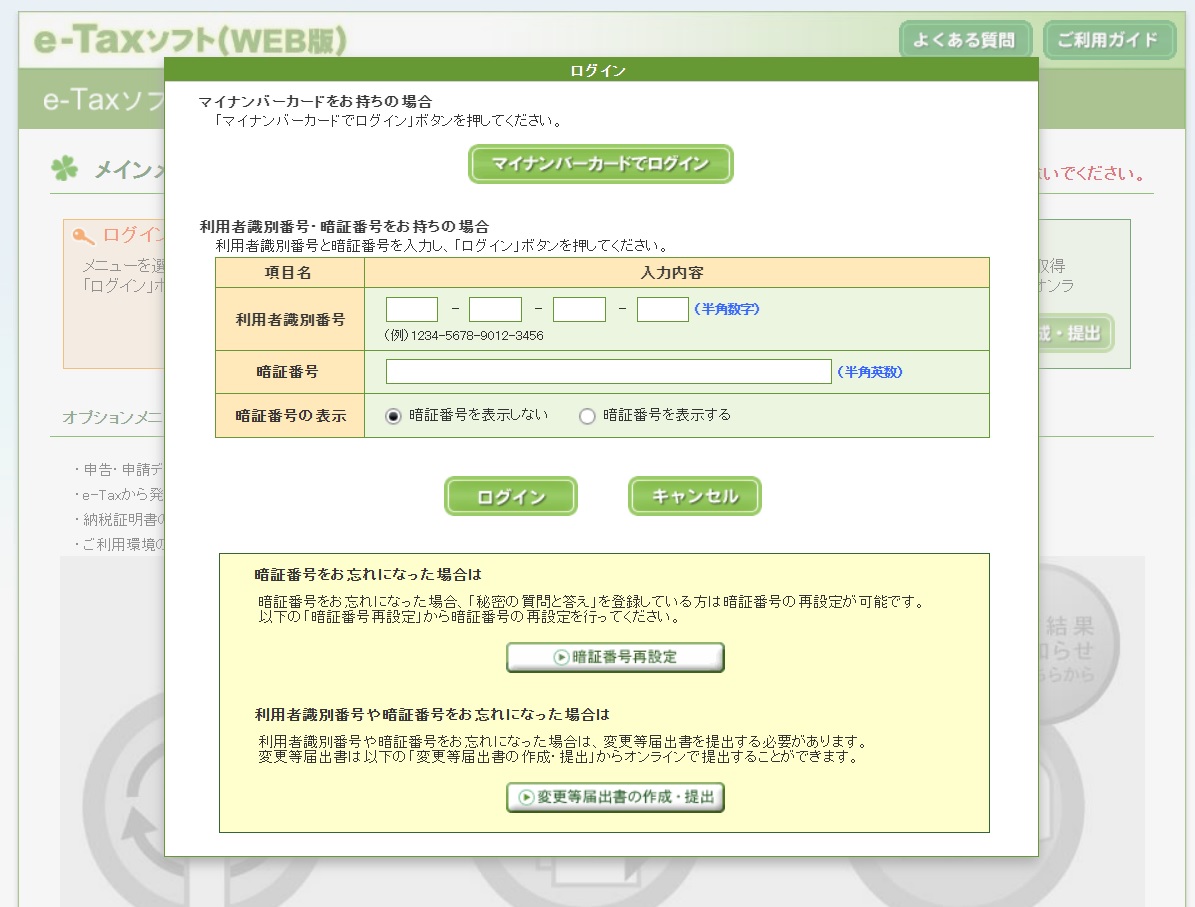Click example text (例)1234-5678-9012-3456

(x=464, y=335)
